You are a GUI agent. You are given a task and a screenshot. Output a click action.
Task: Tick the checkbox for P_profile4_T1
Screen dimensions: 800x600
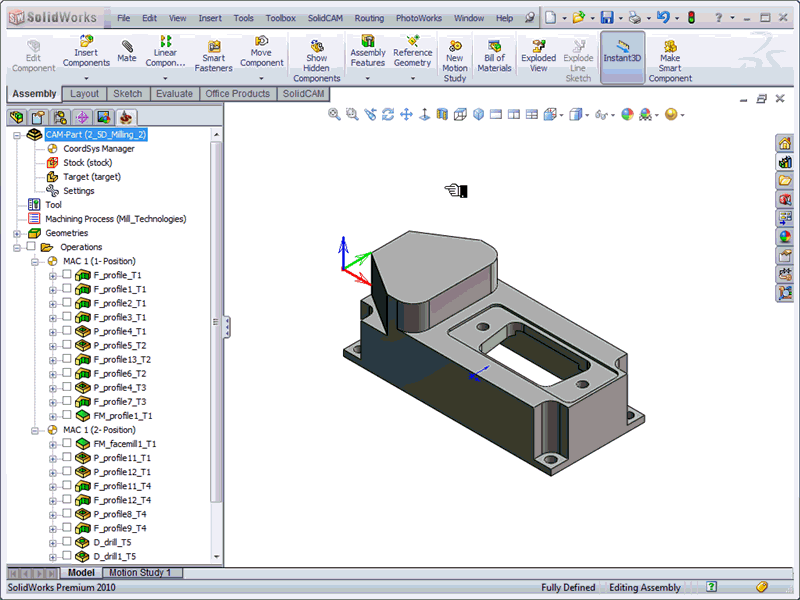pos(67,331)
